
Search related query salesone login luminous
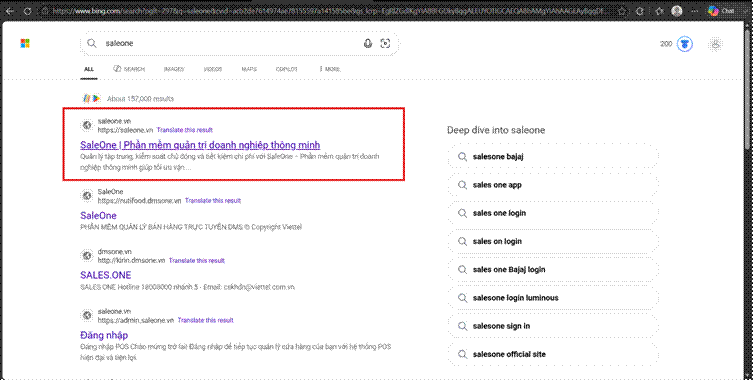pyautogui.click(x=552, y=298)
